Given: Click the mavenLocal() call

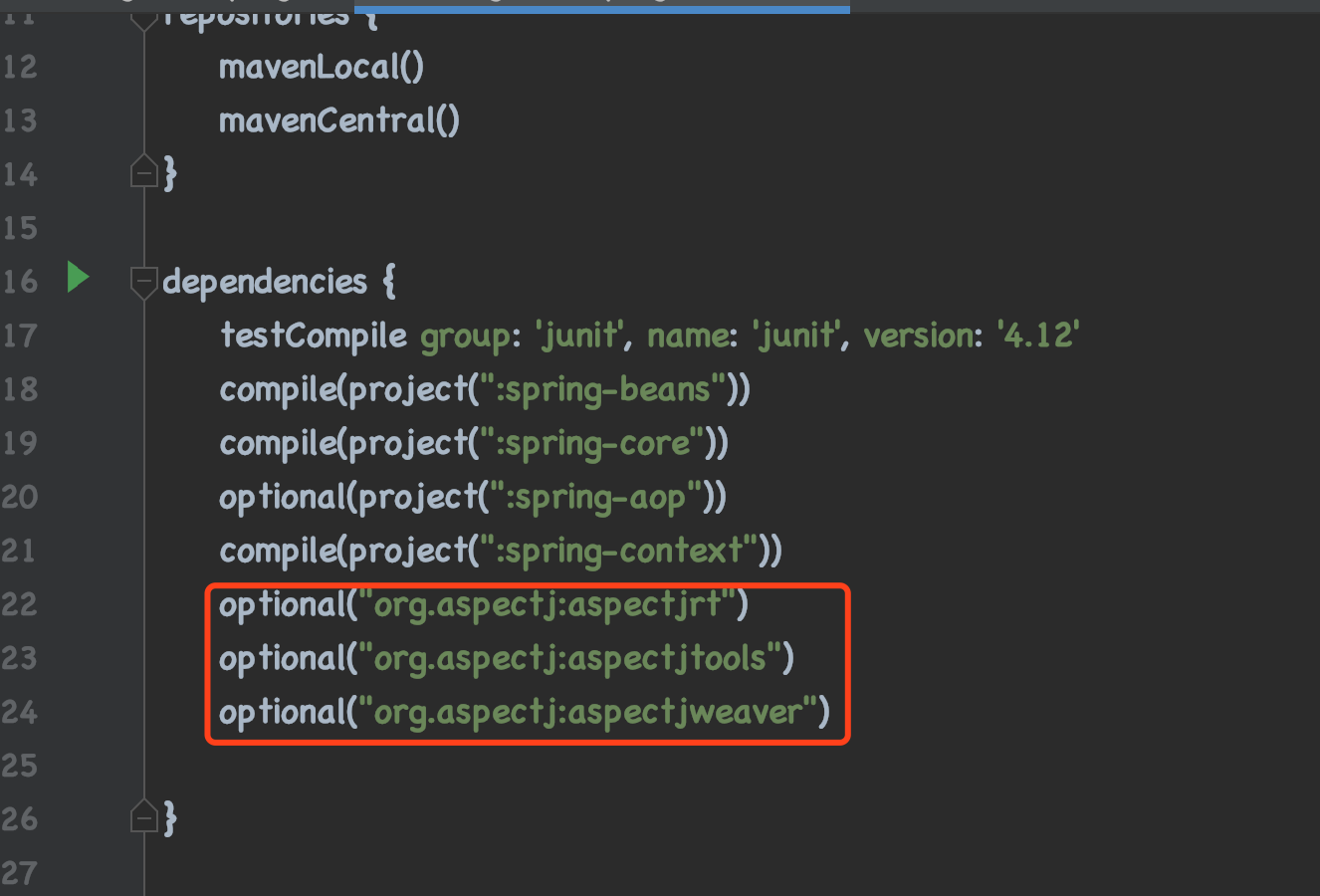Looking at the screenshot, I should point(322,68).
